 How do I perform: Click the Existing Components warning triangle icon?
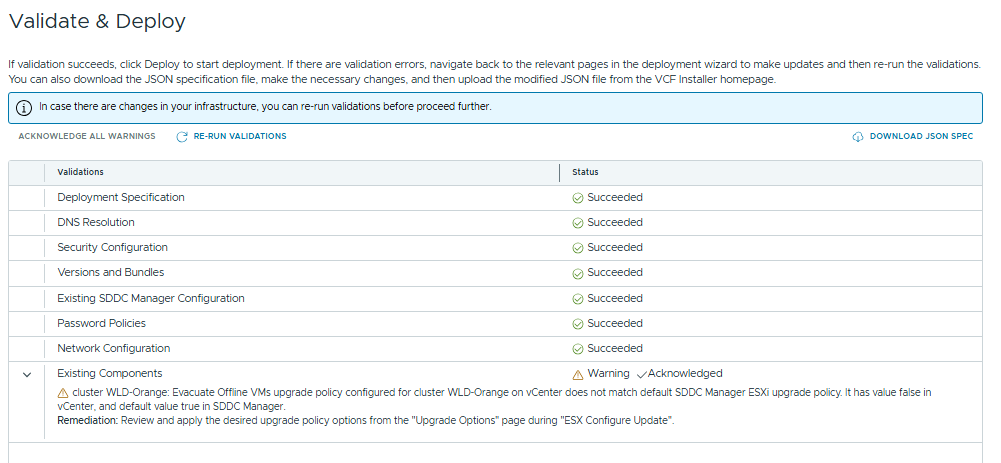[x=577, y=374]
